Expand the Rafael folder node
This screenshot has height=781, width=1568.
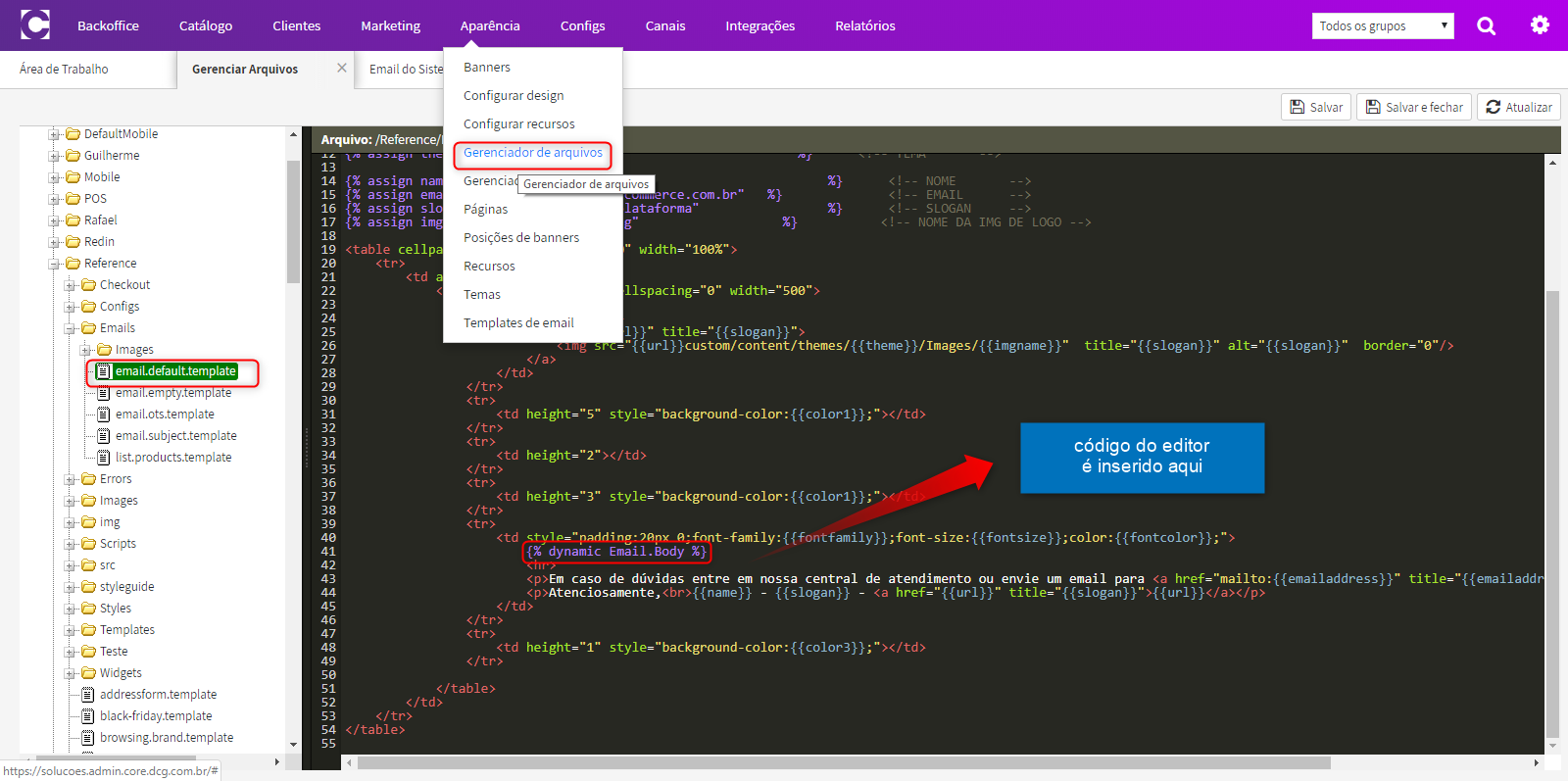coord(55,220)
